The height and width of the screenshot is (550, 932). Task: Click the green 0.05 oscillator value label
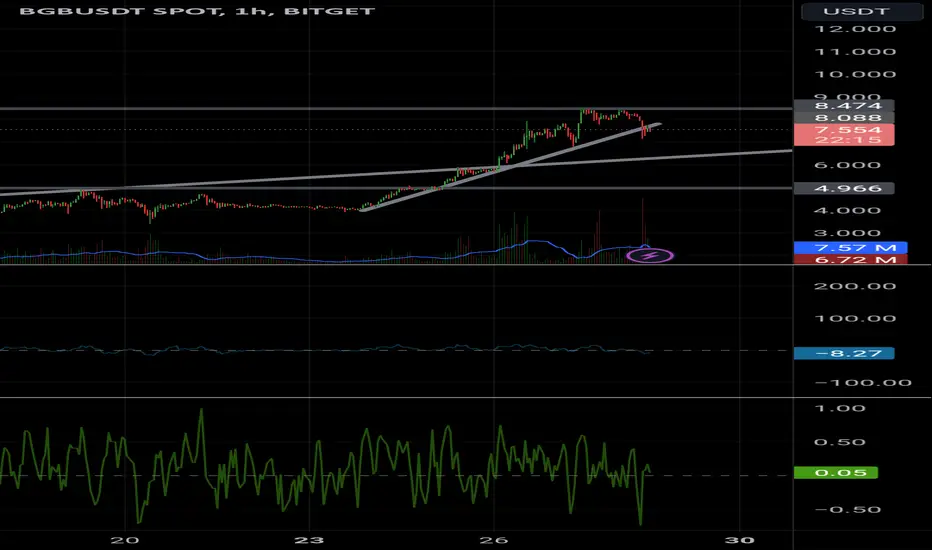click(x=836, y=473)
